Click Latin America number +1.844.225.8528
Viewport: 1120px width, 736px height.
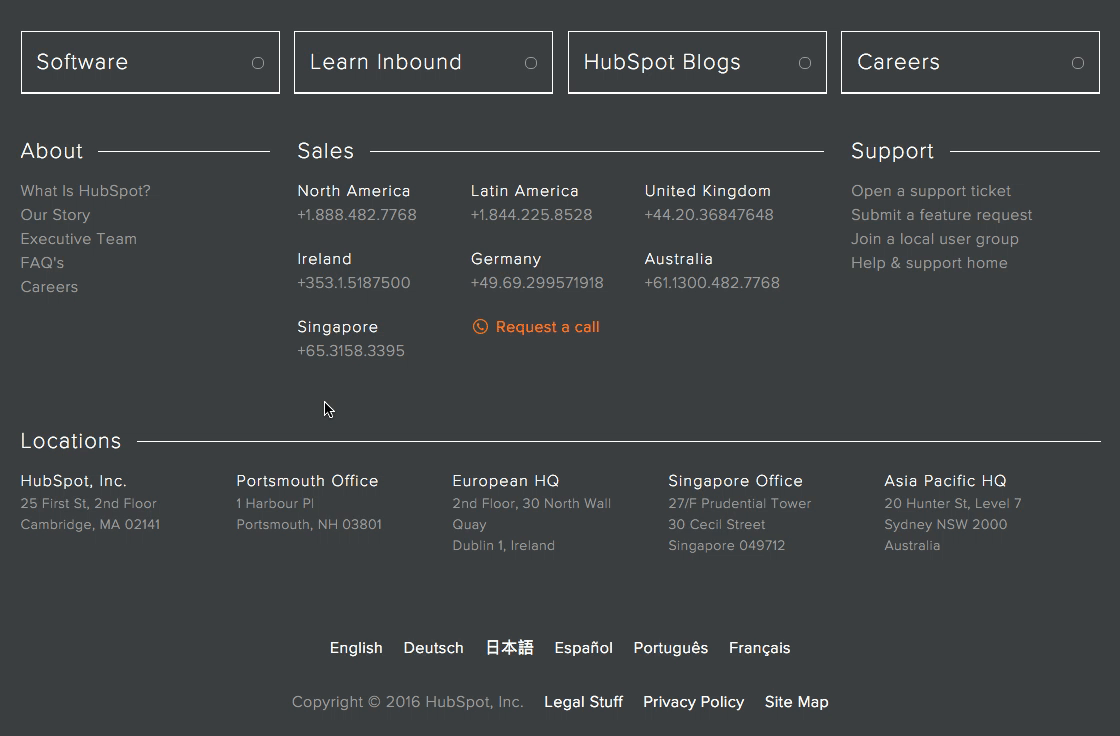click(x=531, y=215)
